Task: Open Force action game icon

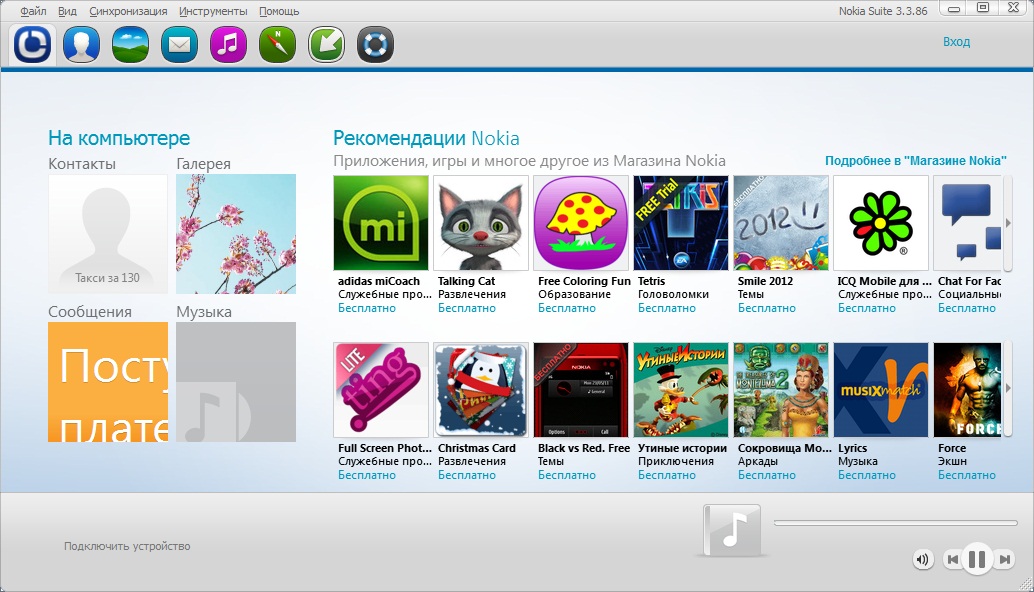Action: tap(968, 390)
